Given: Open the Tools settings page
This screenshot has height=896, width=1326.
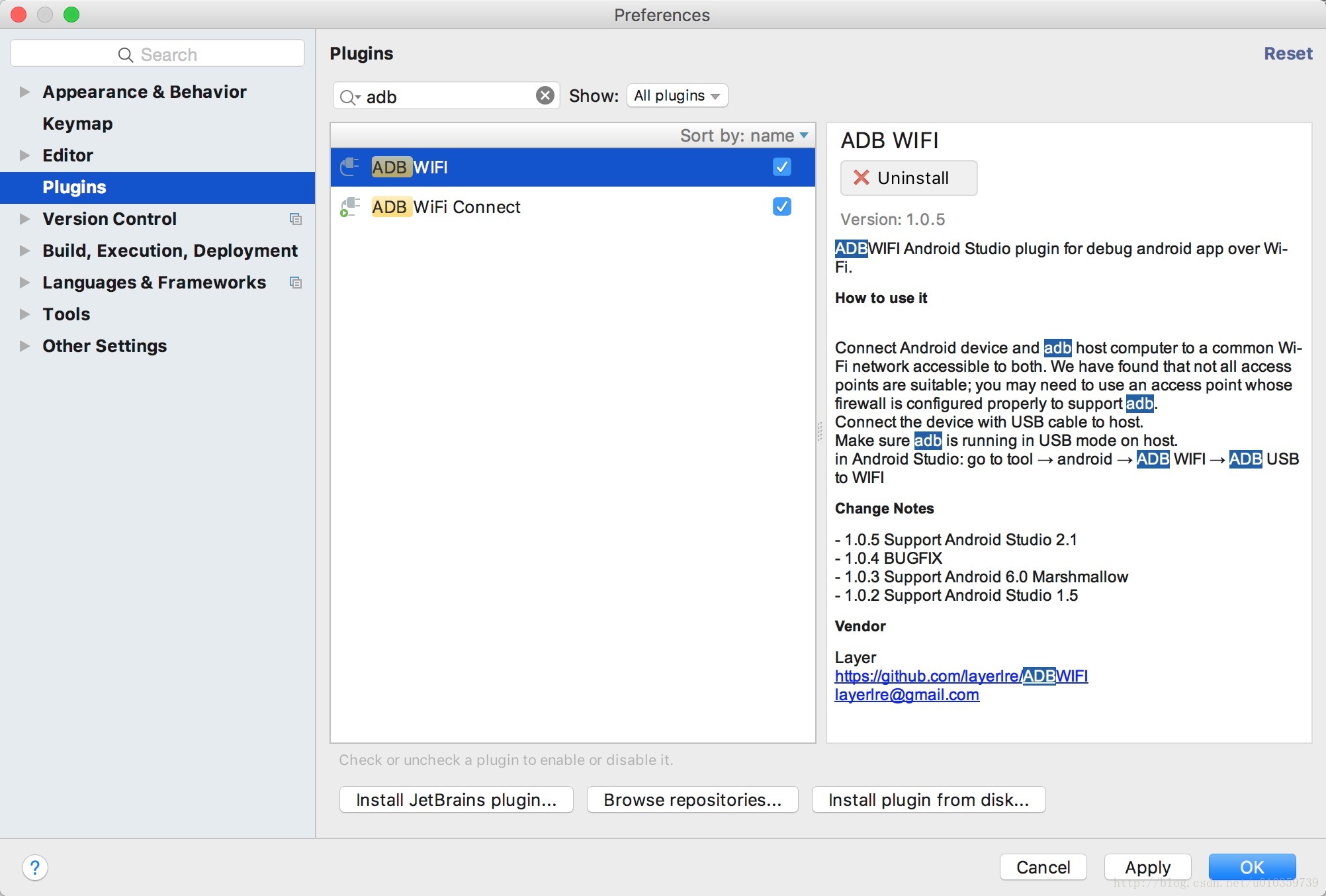Looking at the screenshot, I should click(x=66, y=314).
